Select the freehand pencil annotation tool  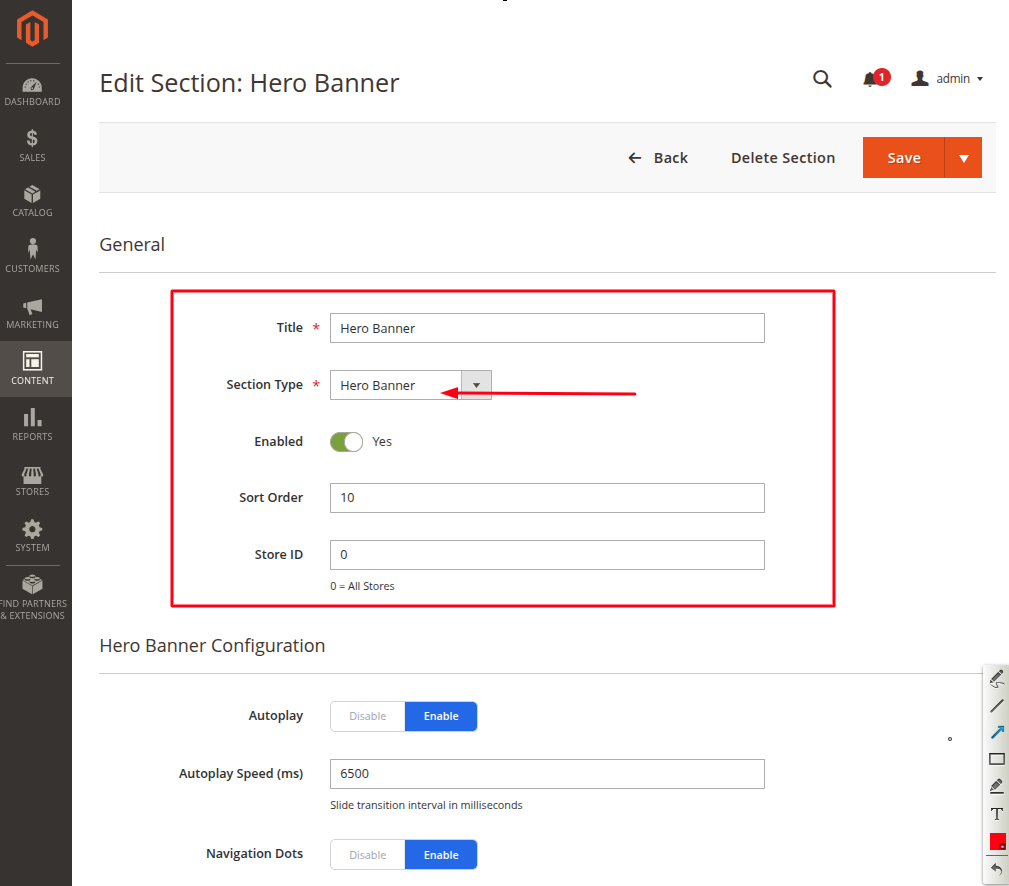pyautogui.click(x=997, y=678)
